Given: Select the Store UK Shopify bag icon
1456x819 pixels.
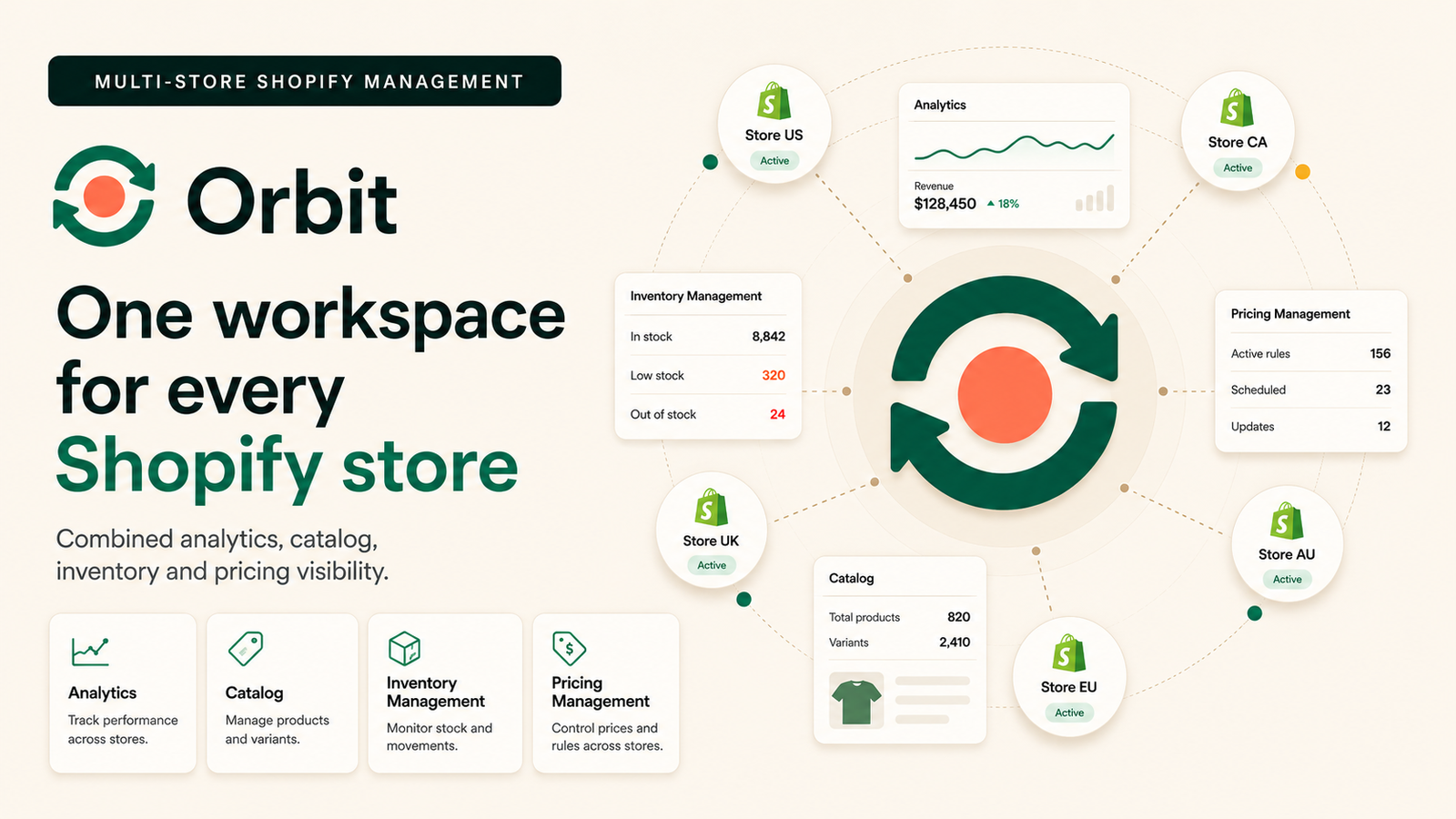Looking at the screenshot, I should click(x=711, y=507).
